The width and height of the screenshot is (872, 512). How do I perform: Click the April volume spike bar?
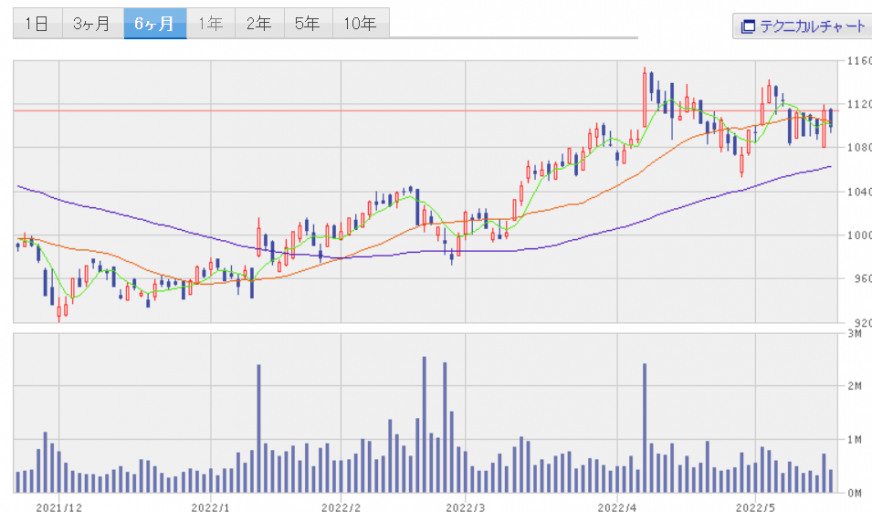(x=644, y=427)
